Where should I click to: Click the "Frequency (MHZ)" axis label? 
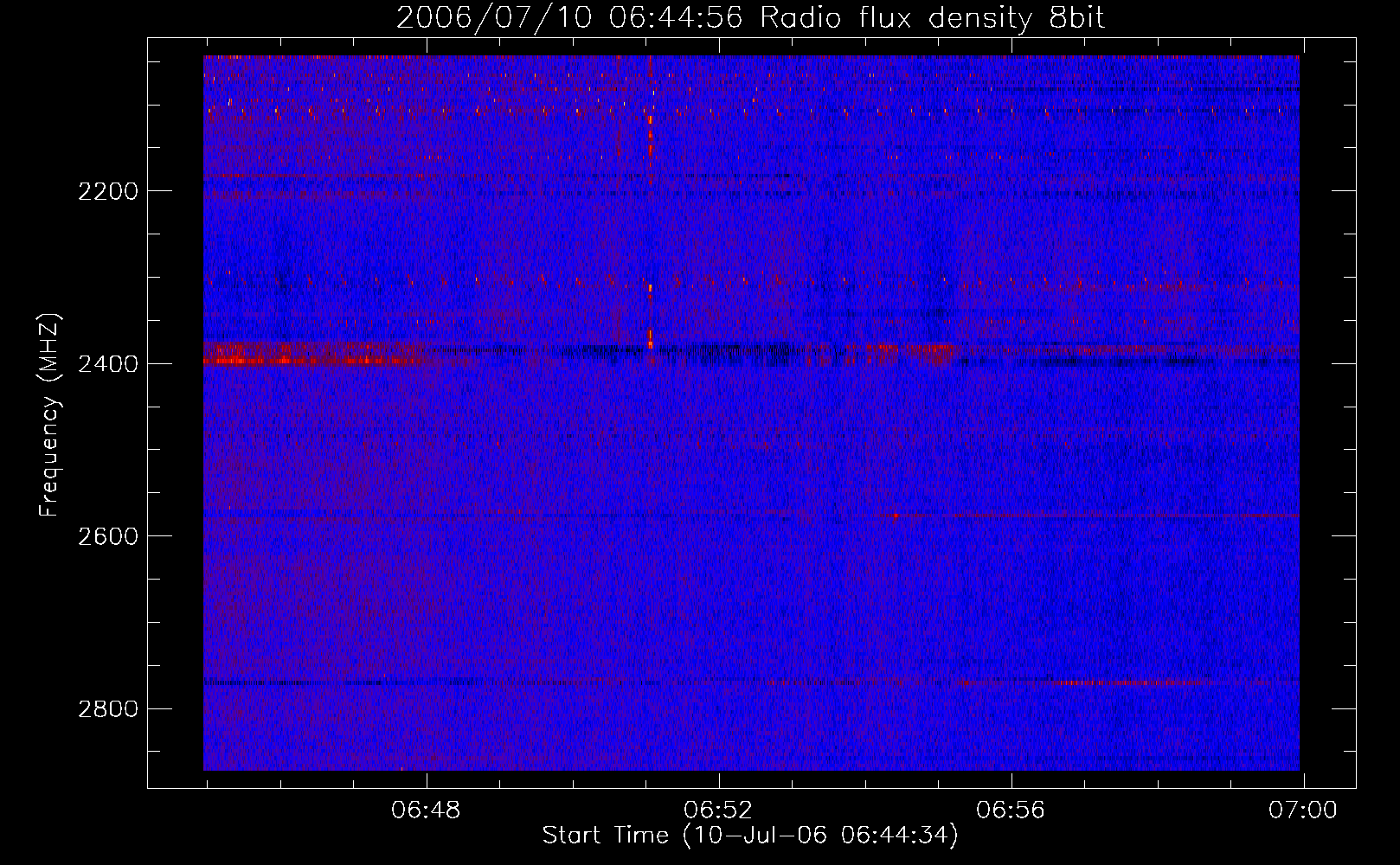pos(50,414)
